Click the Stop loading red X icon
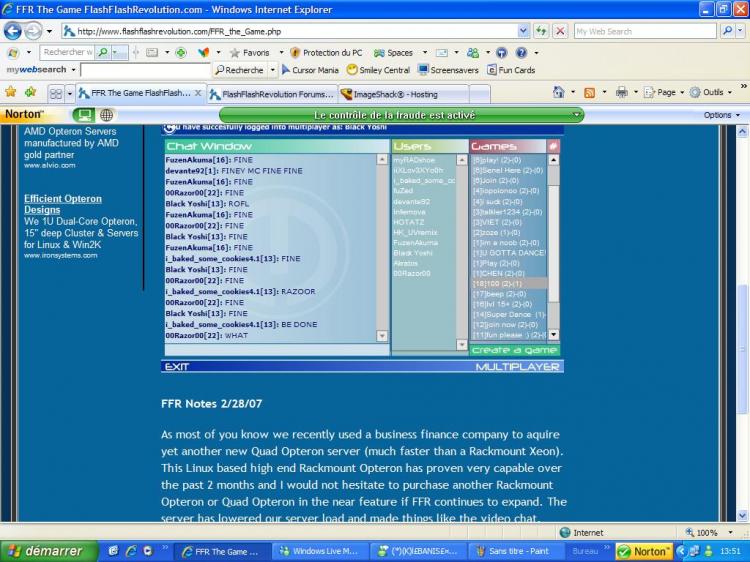 560,31
